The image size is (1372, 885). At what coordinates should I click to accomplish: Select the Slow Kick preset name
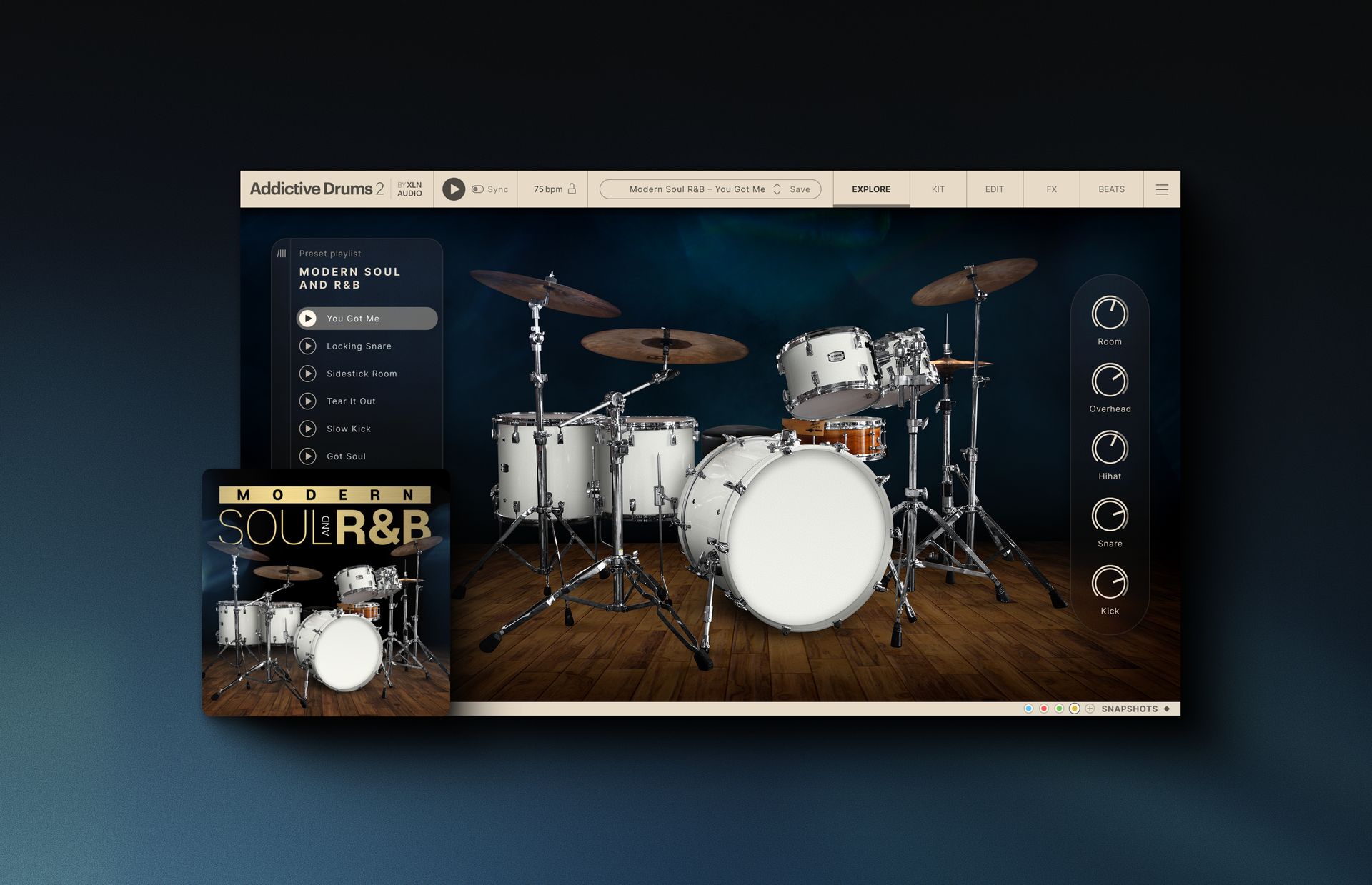[349, 429]
